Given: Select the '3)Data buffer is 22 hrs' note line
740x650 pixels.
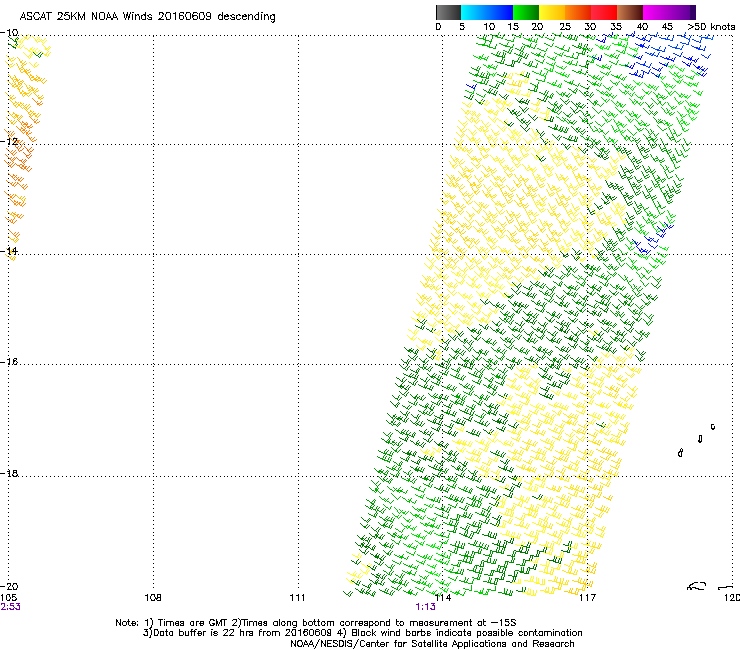Looking at the screenshot, I should click(x=362, y=633).
